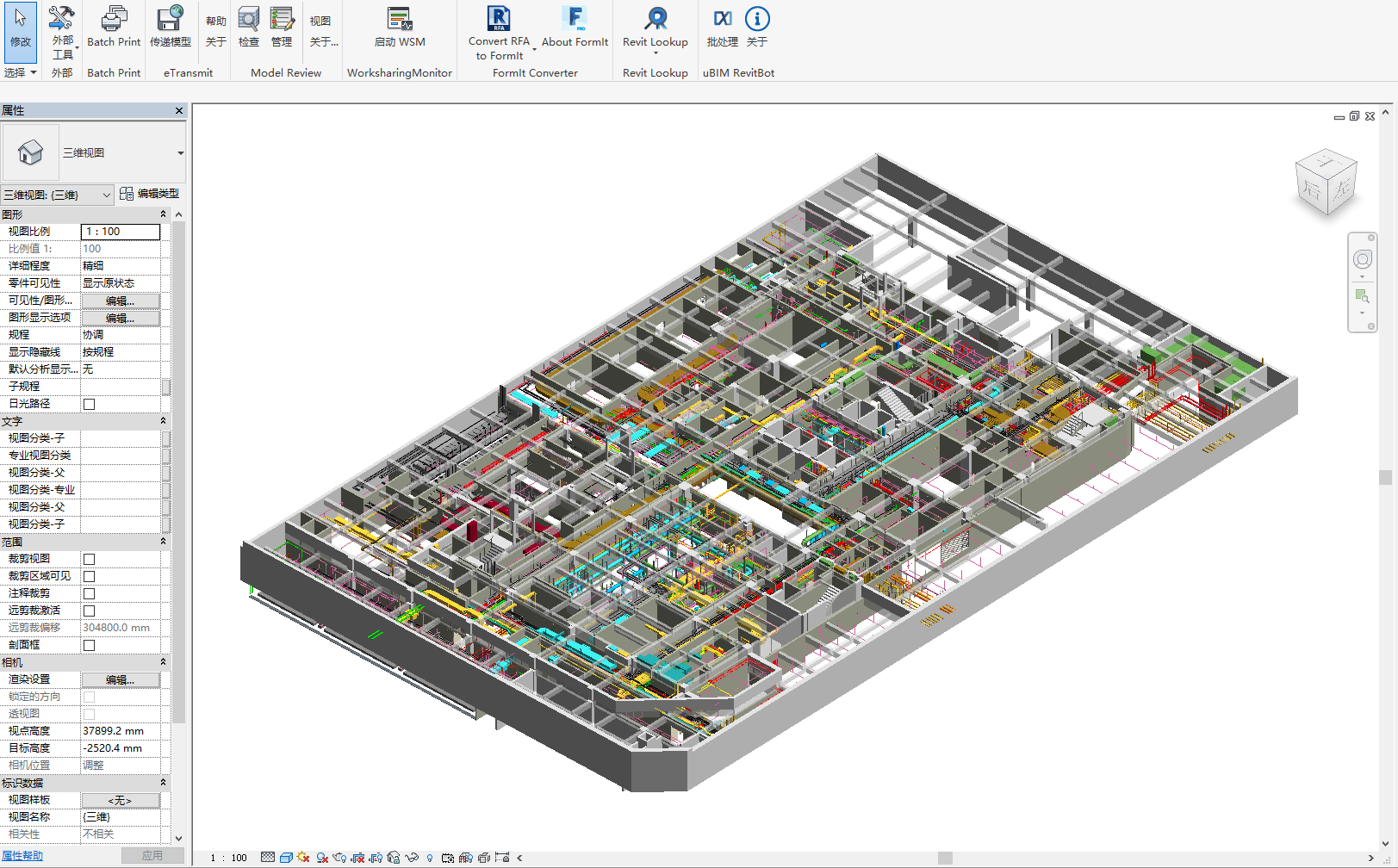Enable the 裁剪视图 checkbox

pos(89,559)
